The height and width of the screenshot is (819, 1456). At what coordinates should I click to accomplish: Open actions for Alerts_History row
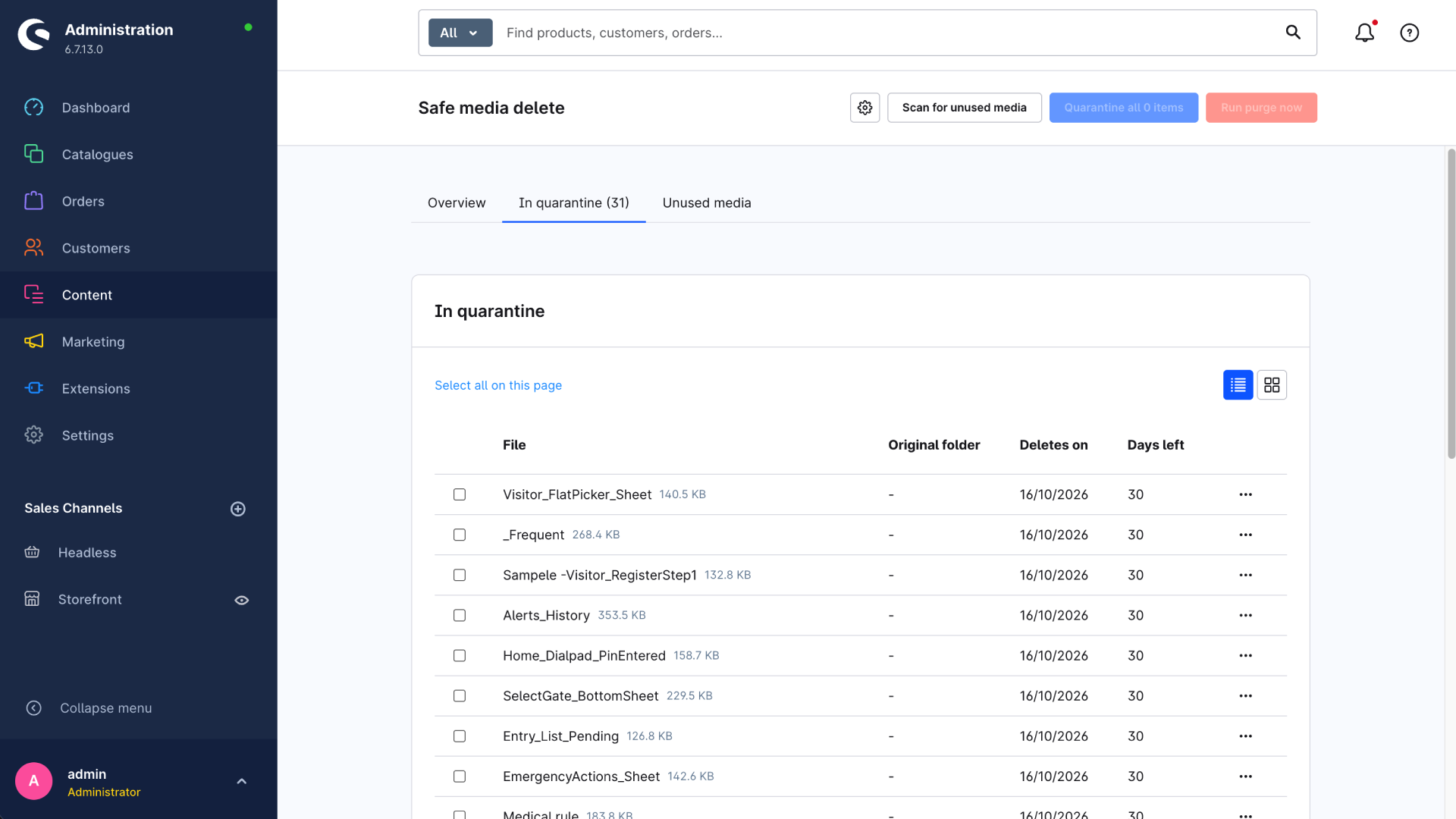coord(1245,615)
